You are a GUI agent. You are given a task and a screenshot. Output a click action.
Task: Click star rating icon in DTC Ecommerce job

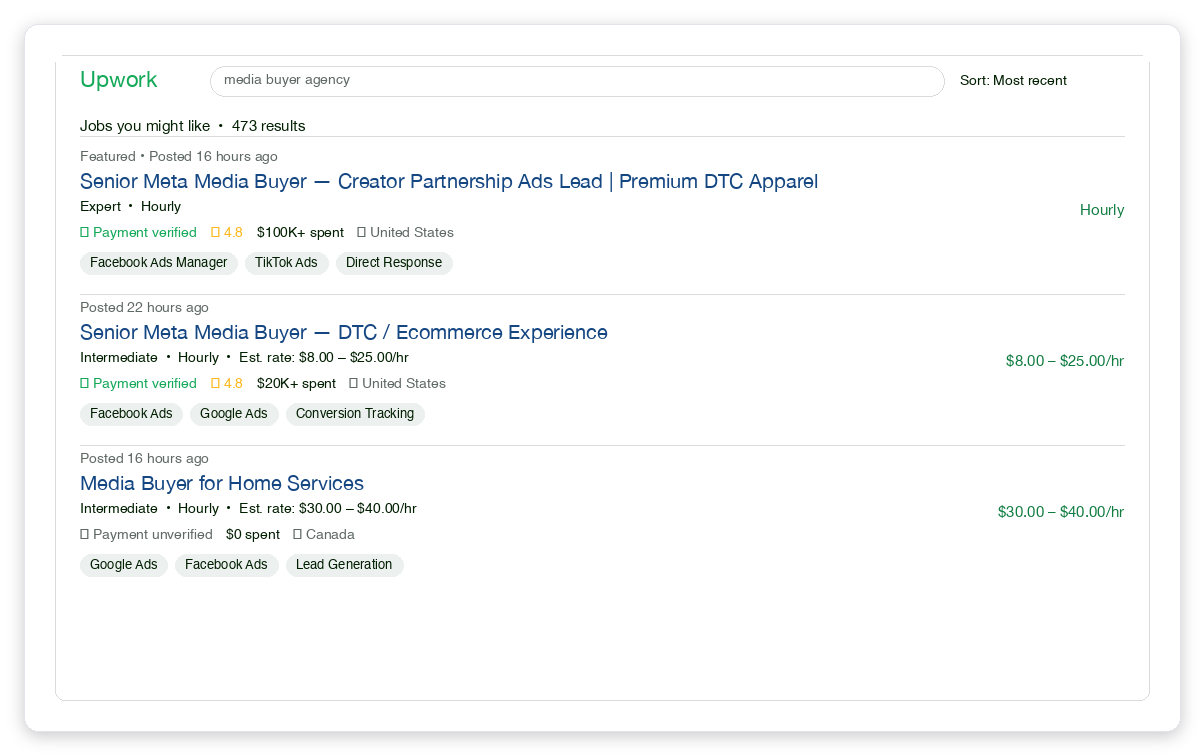click(x=215, y=384)
